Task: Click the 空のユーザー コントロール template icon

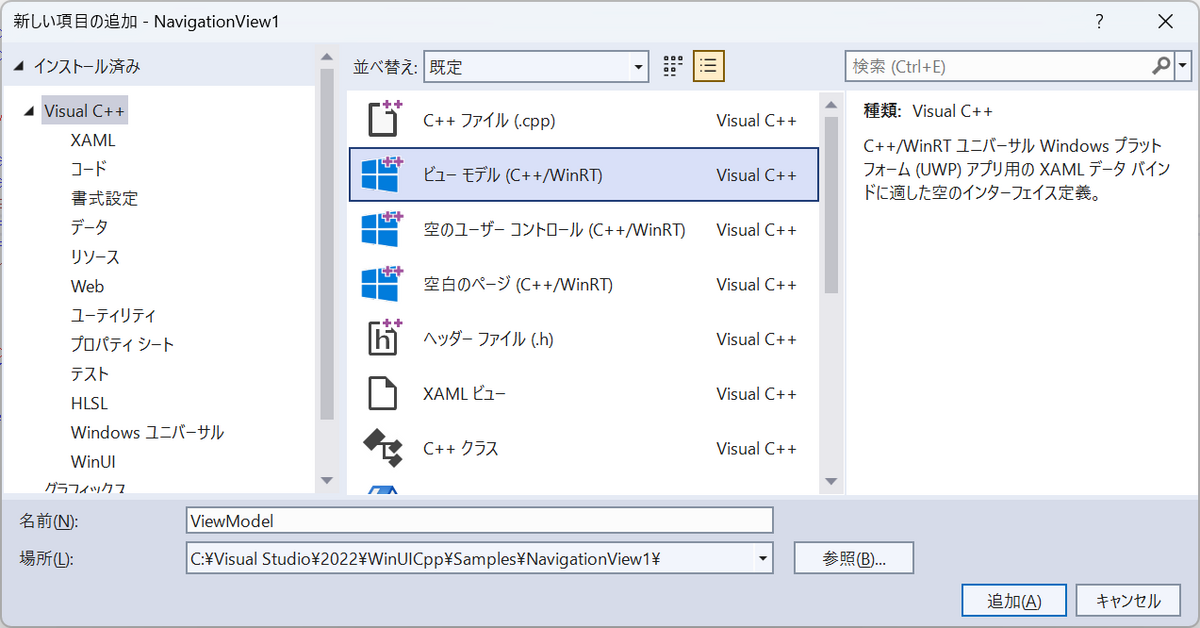Action: (381, 230)
